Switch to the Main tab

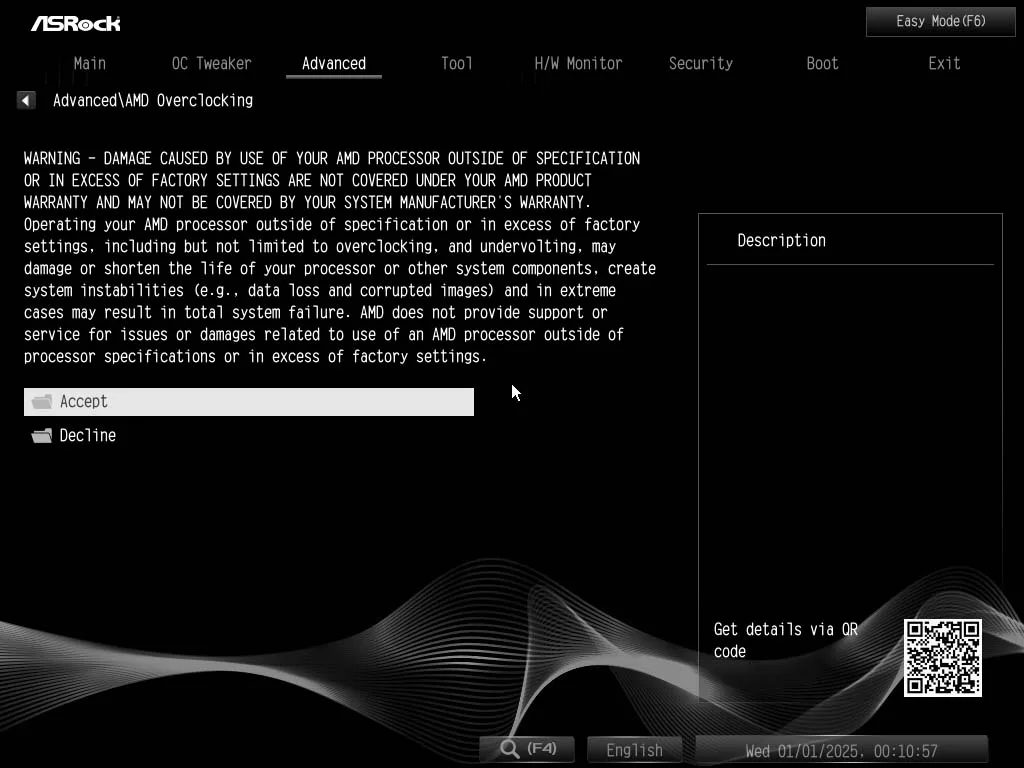click(89, 63)
